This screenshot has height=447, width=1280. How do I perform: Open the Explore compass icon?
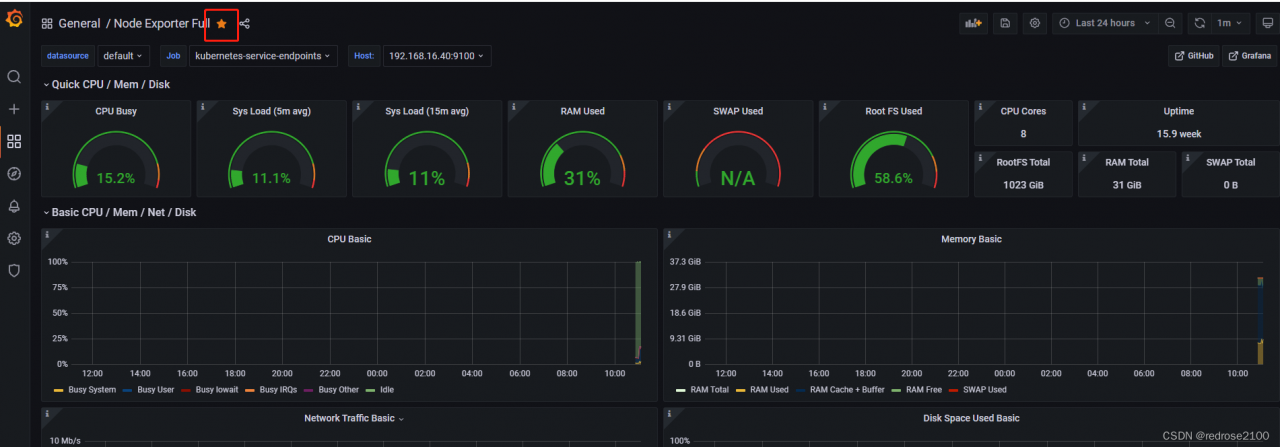tap(14, 174)
